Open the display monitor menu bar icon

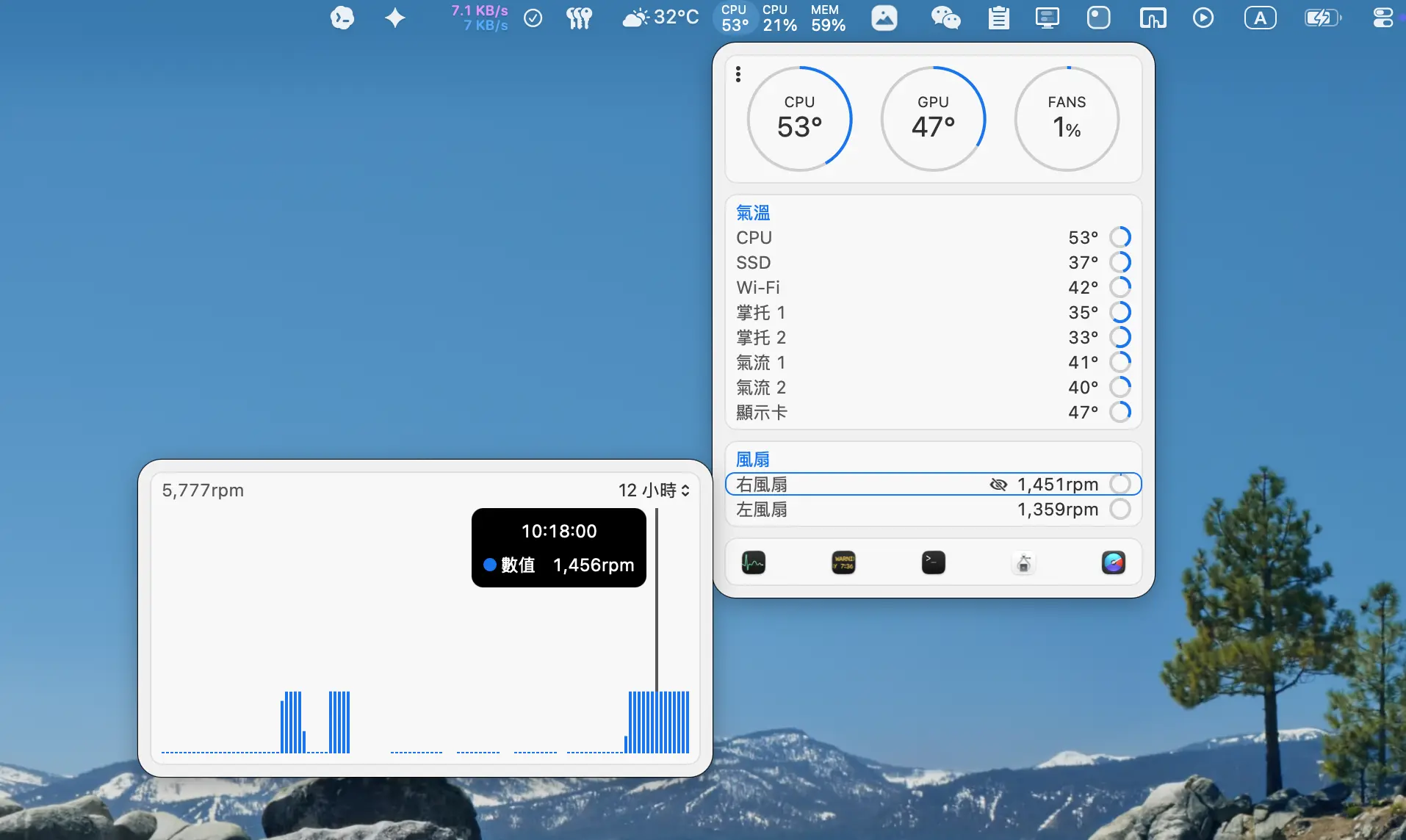click(x=1048, y=18)
